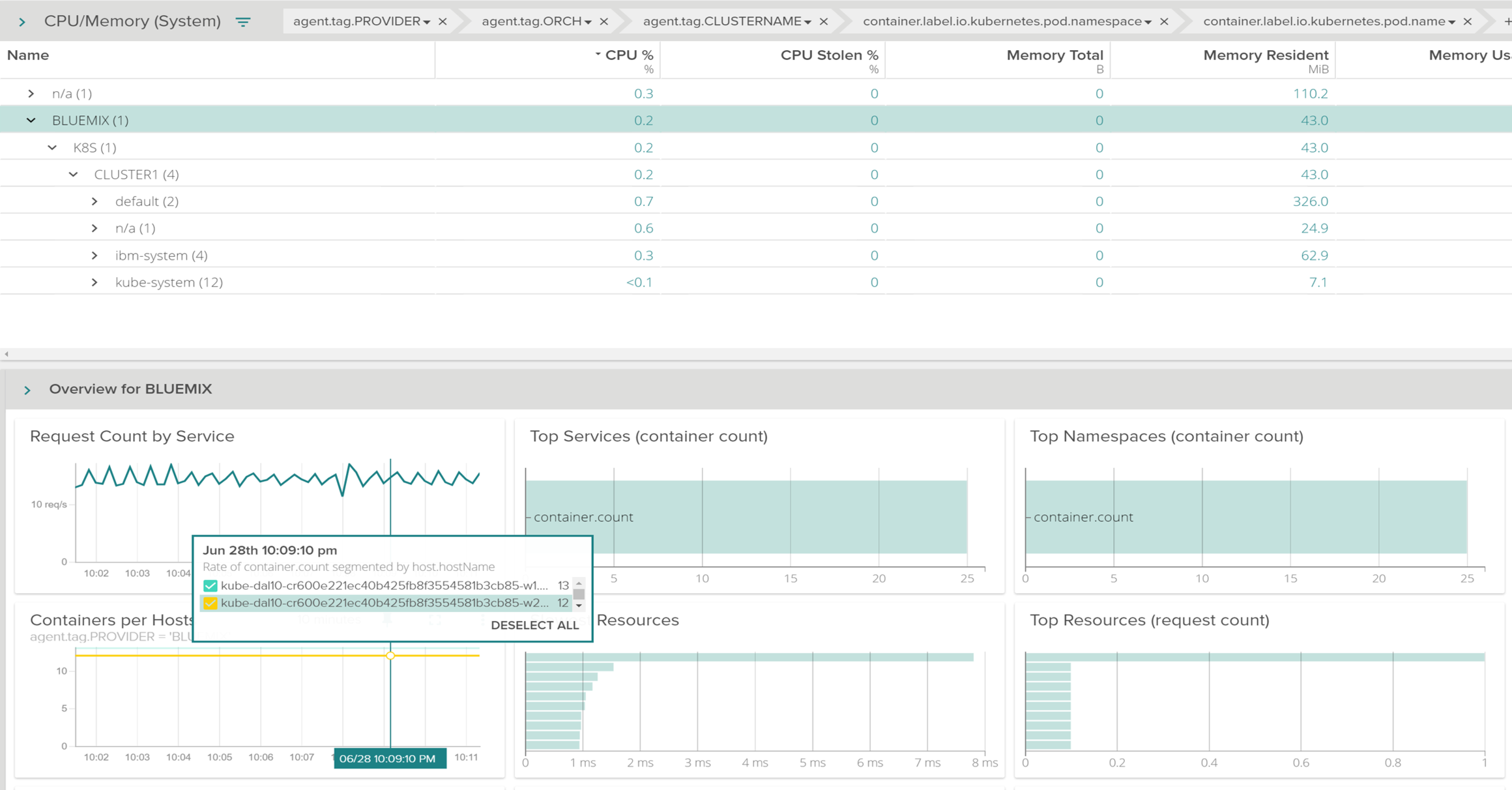This screenshot has width=1512, height=790.
Task: Expand the kube-system (12) namespace row
Action: pos(94,282)
